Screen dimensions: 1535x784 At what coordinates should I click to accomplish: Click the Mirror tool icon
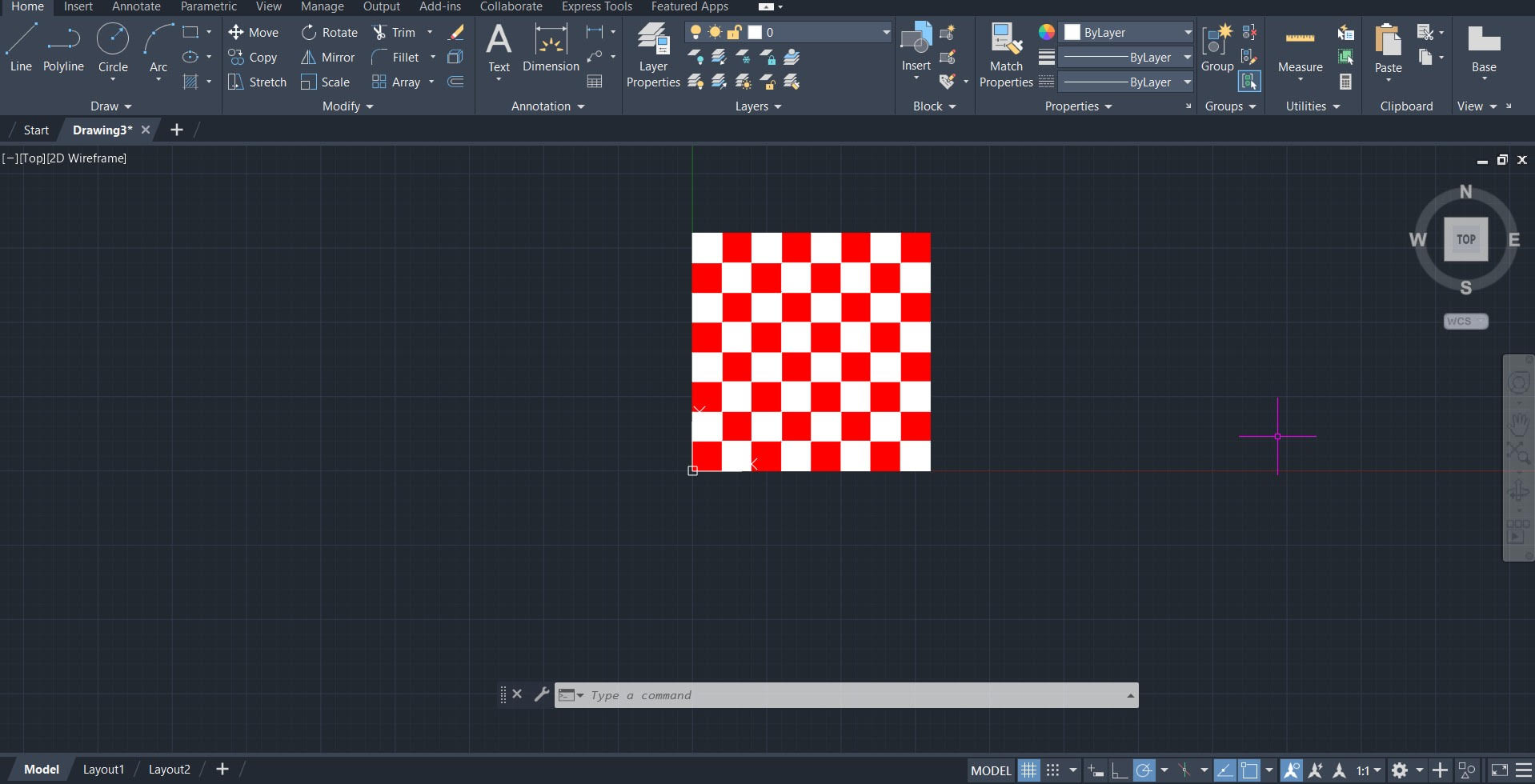[308, 58]
